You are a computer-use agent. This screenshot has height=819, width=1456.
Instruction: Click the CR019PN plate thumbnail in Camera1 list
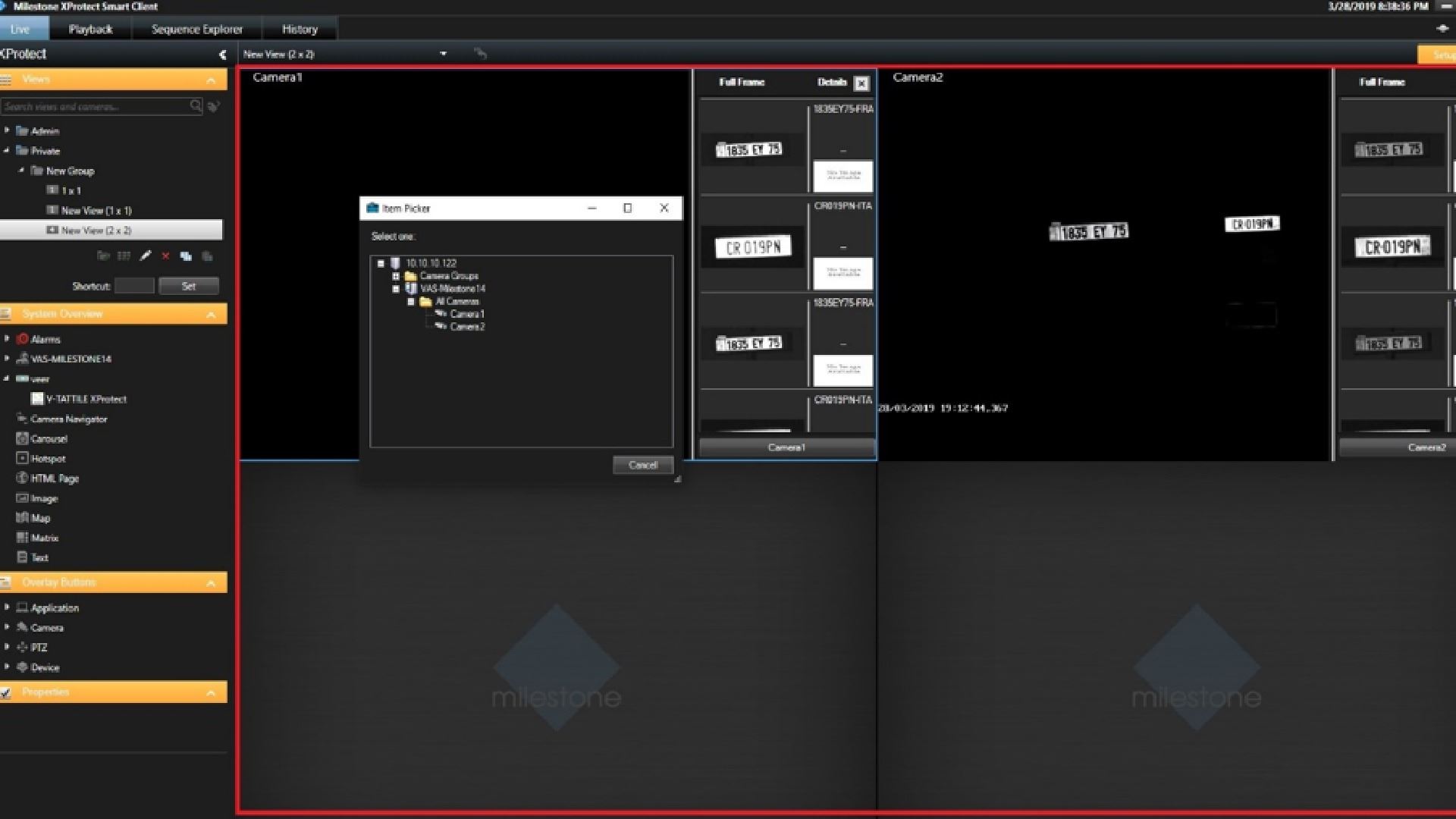click(x=752, y=247)
